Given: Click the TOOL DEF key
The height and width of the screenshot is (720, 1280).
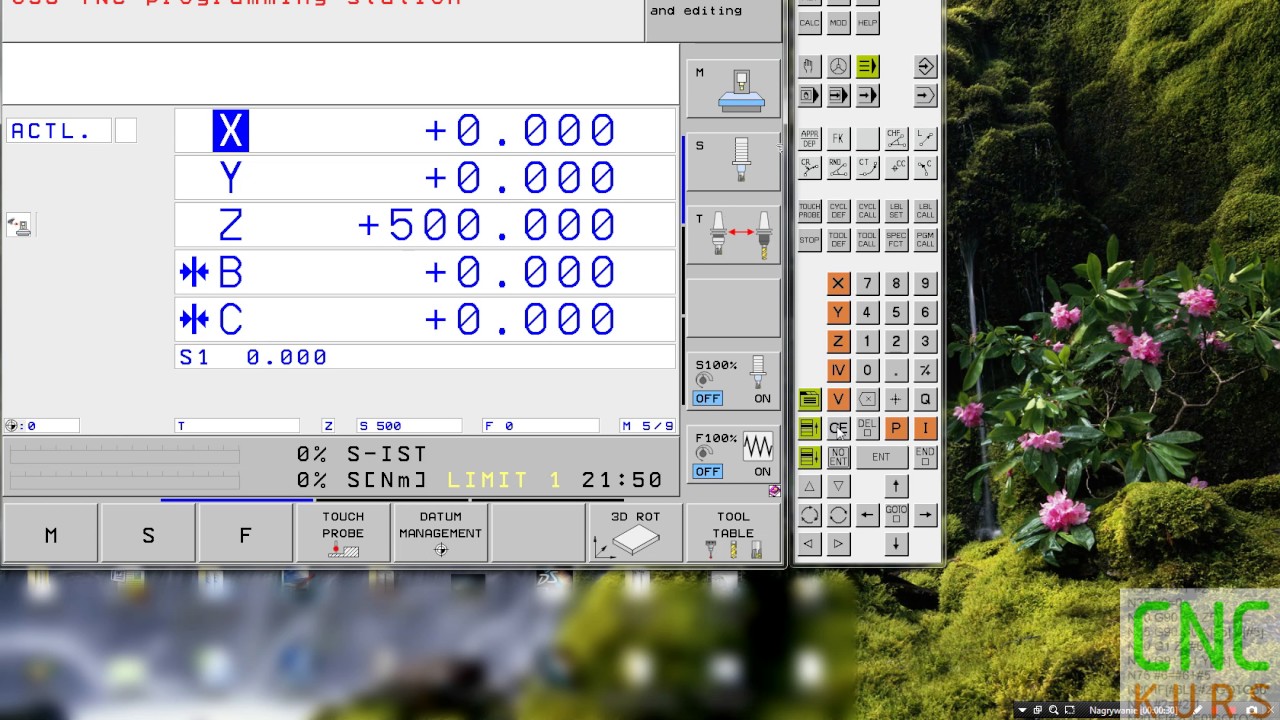Looking at the screenshot, I should (838, 240).
